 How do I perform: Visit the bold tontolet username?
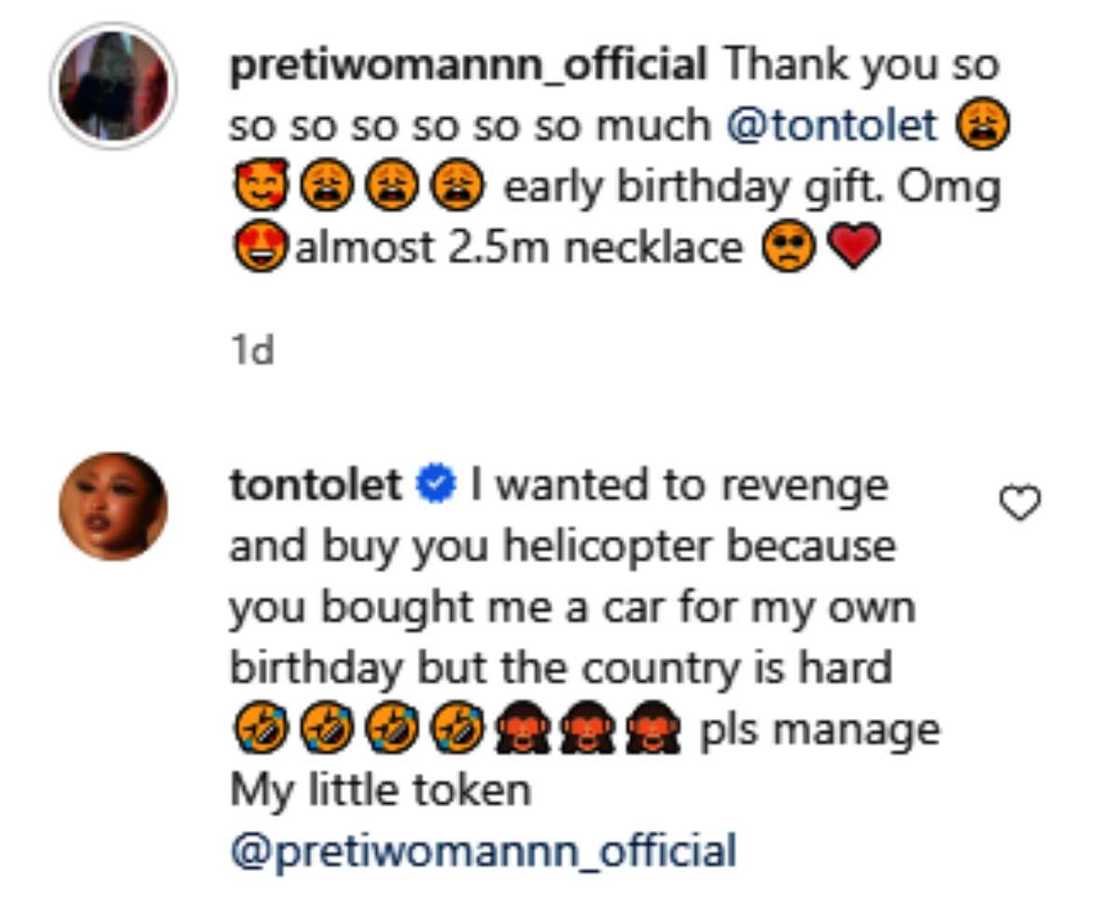coord(316,486)
